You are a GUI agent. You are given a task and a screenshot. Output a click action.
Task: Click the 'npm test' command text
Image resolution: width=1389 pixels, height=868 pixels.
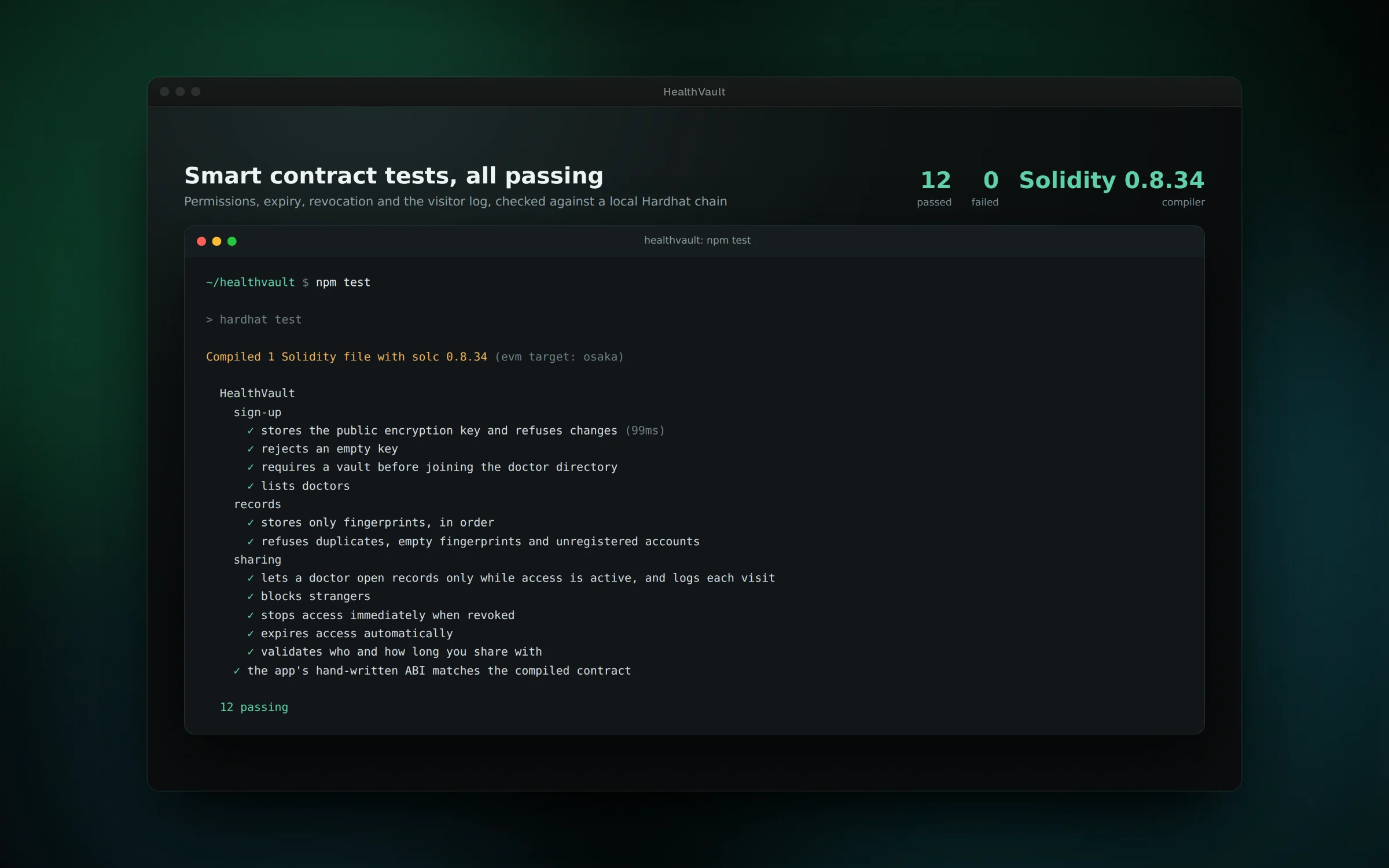tap(343, 282)
